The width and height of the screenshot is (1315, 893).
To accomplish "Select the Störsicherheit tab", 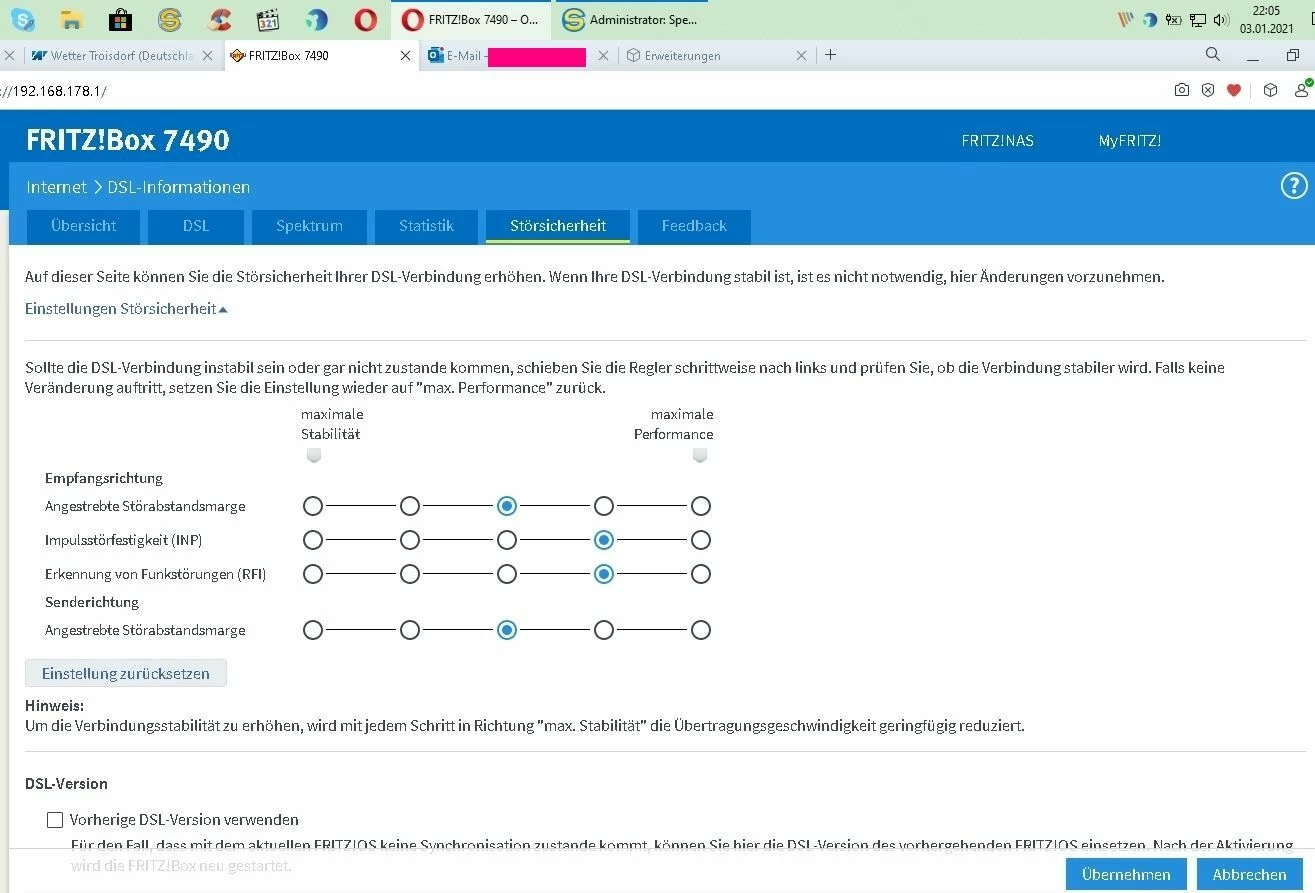I will point(558,226).
